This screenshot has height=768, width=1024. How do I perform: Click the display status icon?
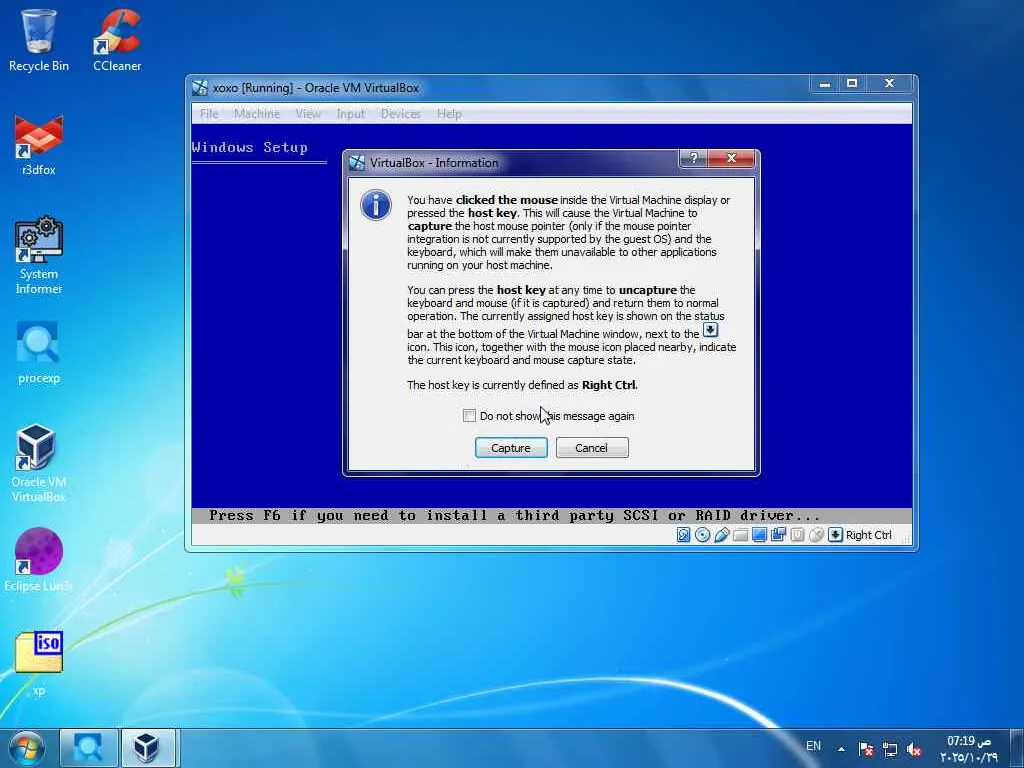point(759,535)
